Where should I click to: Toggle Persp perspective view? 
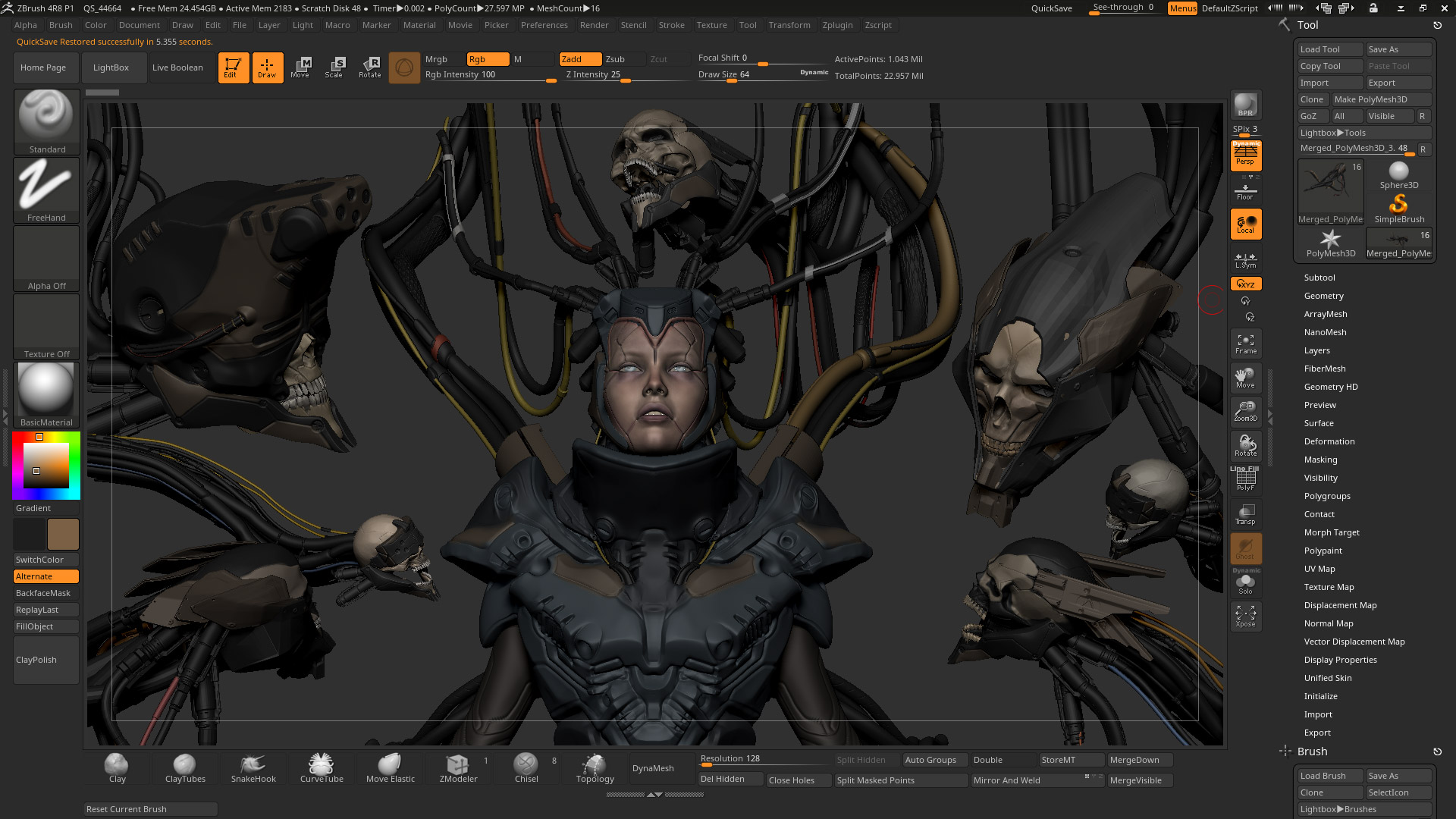pyautogui.click(x=1246, y=155)
